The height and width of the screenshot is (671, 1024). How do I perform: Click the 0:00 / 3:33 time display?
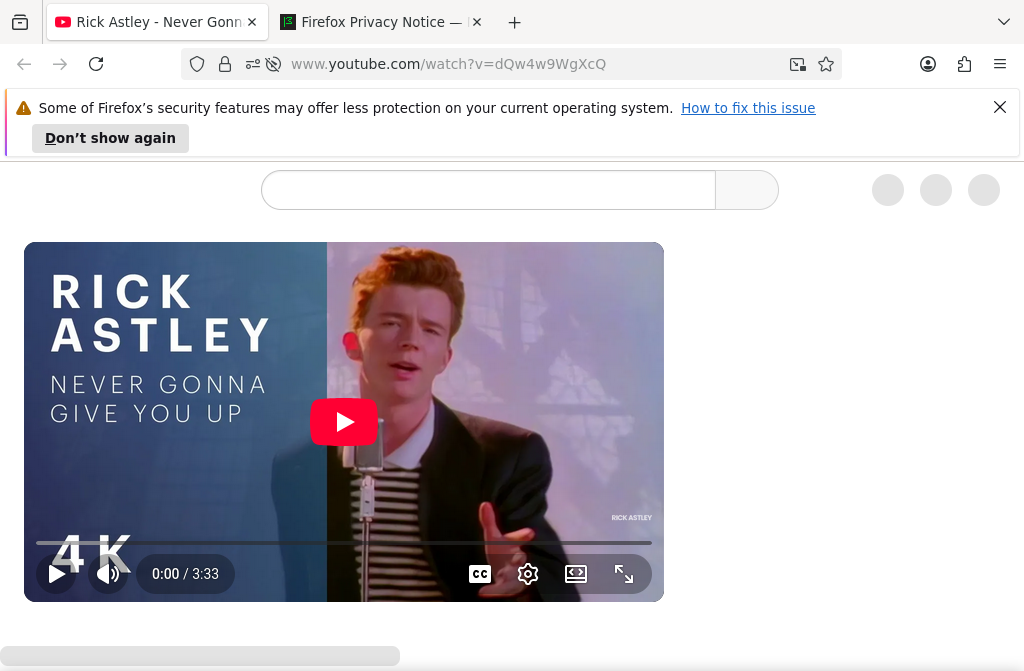click(185, 574)
